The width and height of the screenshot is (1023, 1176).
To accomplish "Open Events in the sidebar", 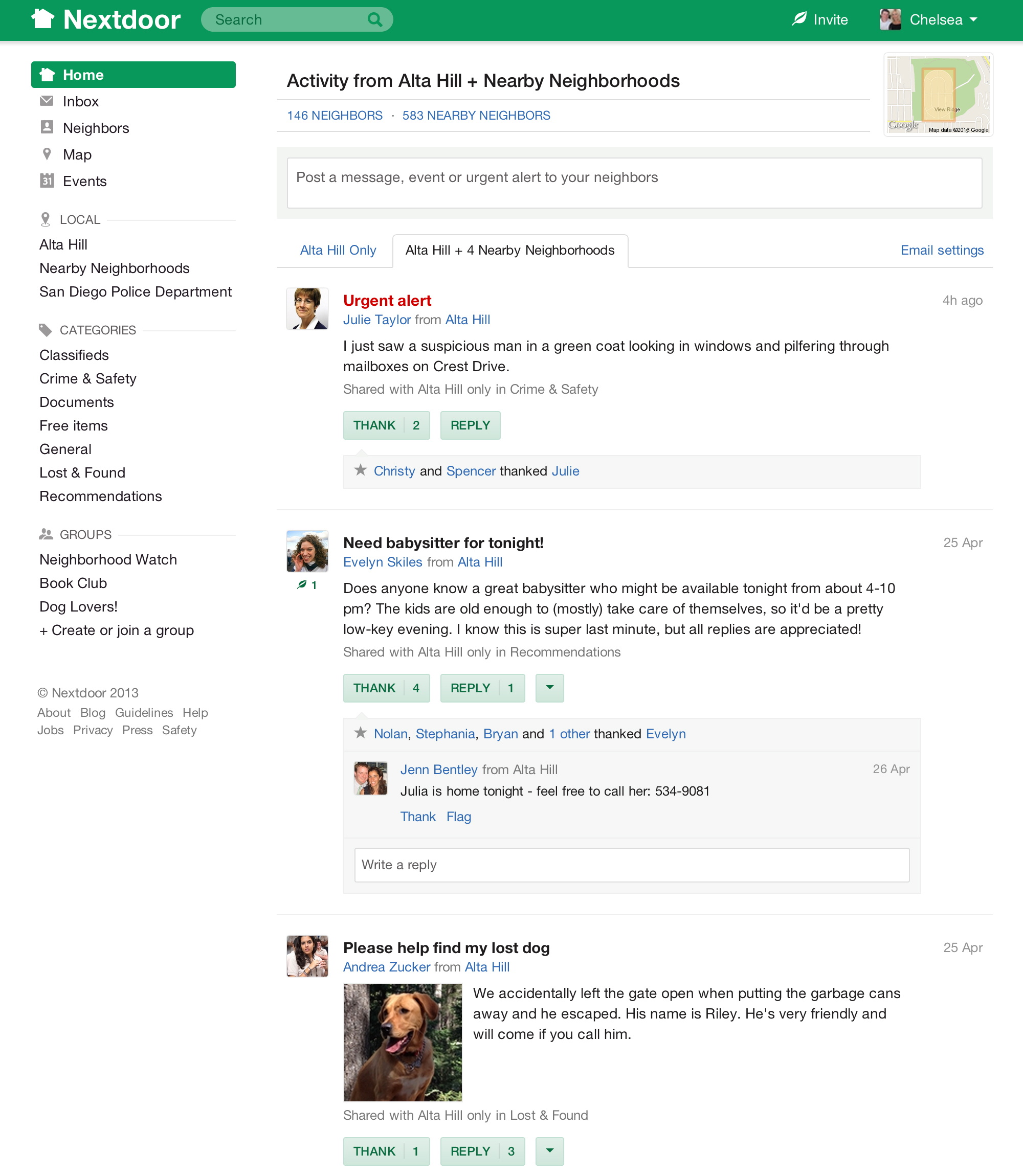I will click(84, 181).
